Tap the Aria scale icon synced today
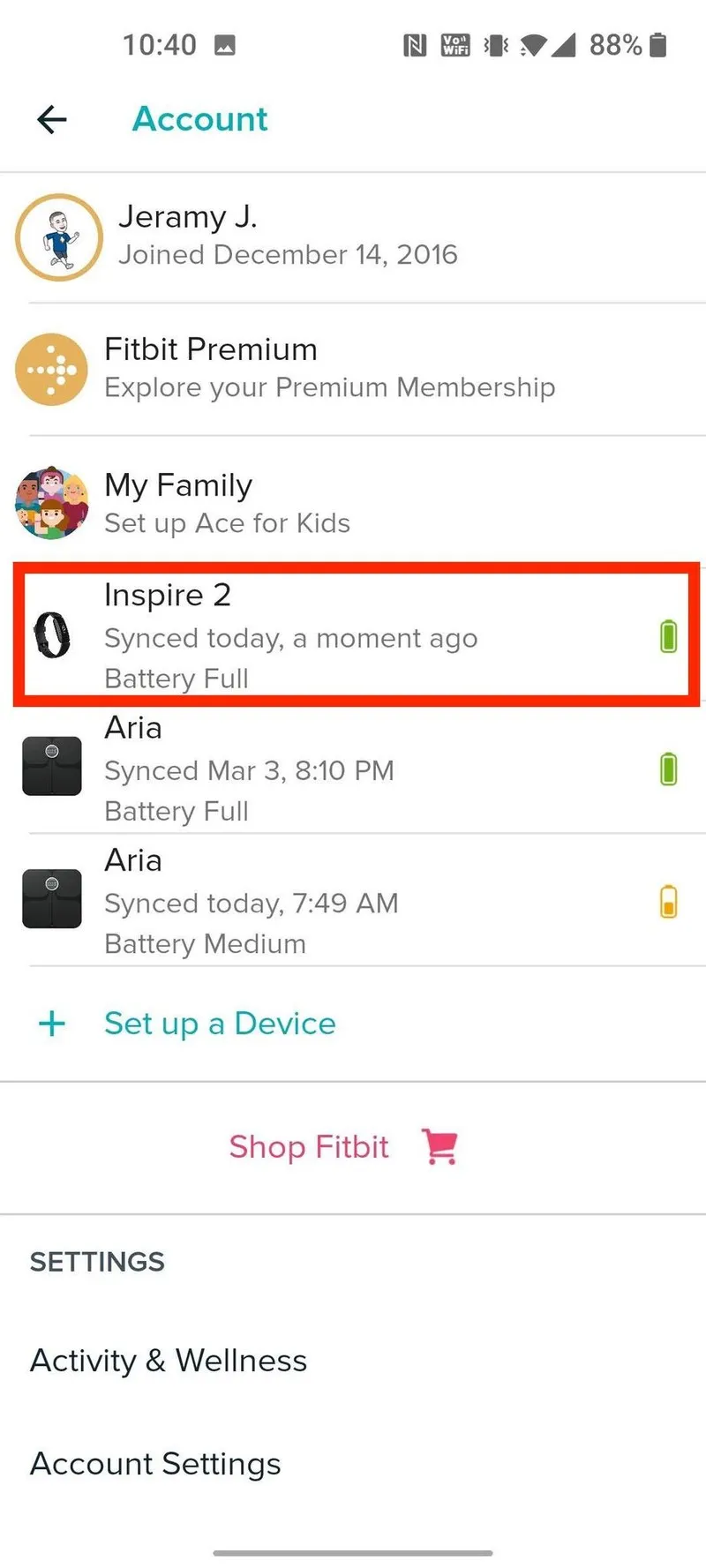This screenshot has width=706, height=1568. click(52, 899)
